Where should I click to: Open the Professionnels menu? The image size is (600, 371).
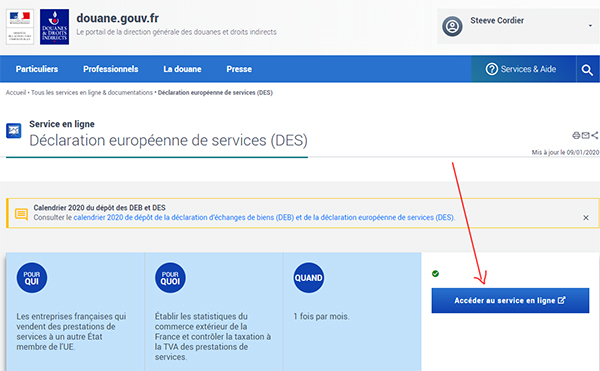(111, 69)
